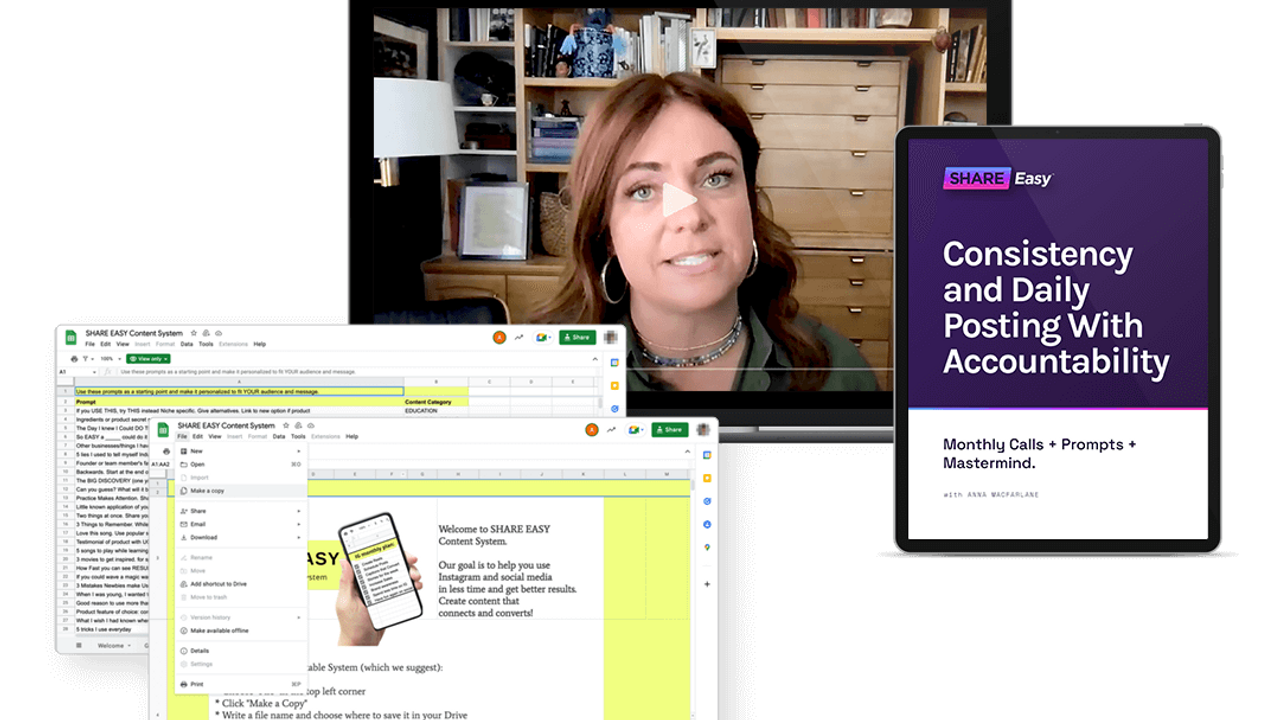The width and height of the screenshot is (1280, 720).
Task: Open the activity trend icon in the back window
Action: click(x=519, y=338)
